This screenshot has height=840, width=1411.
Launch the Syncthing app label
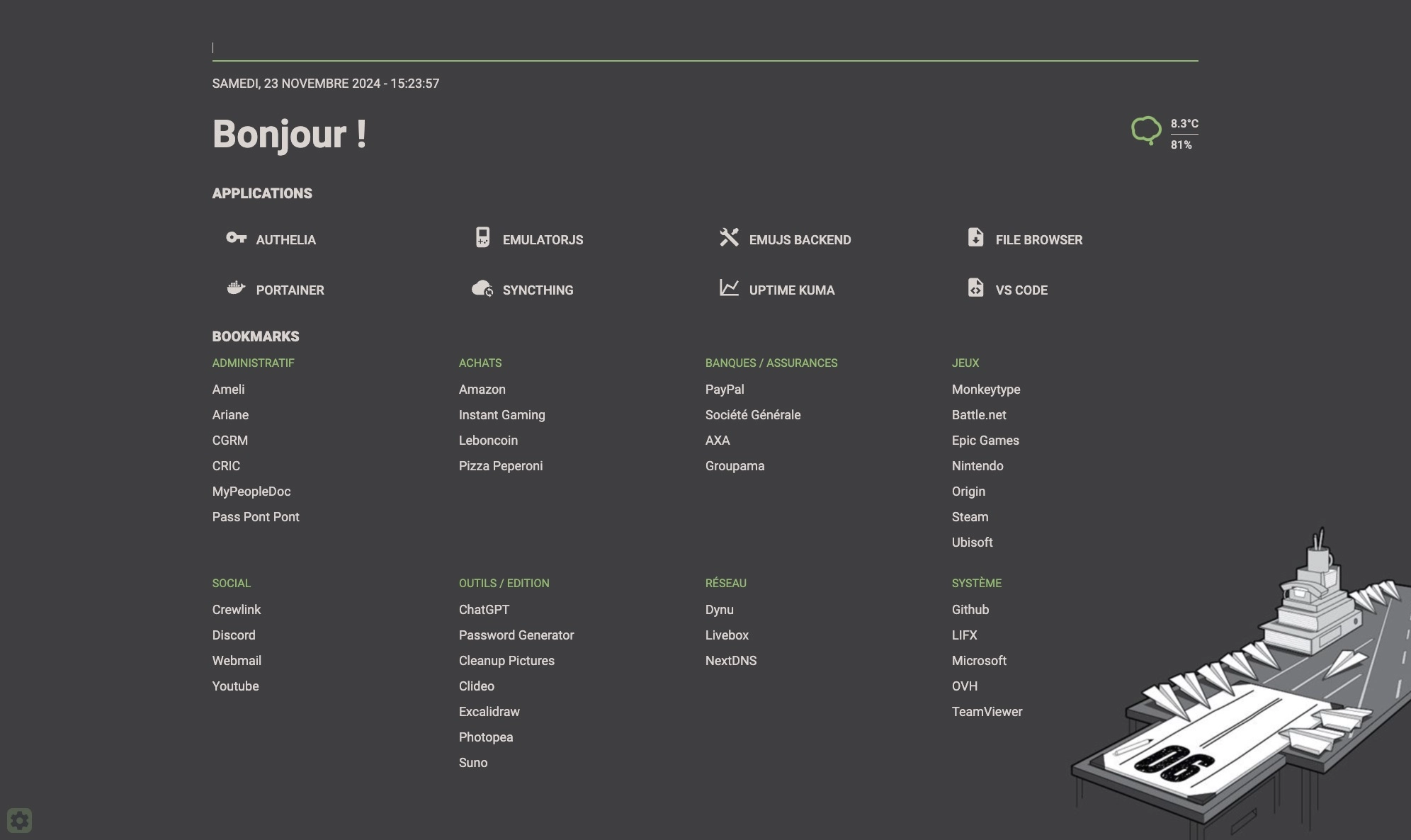[x=538, y=290]
